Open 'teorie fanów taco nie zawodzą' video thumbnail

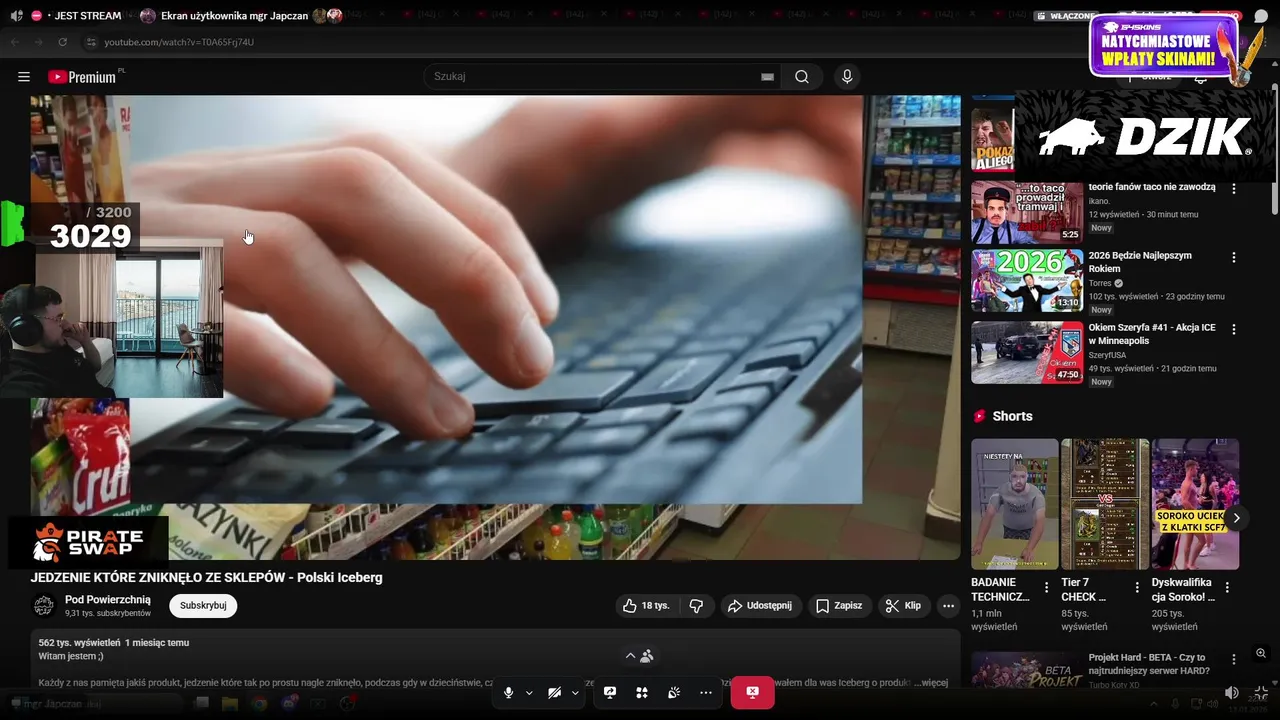click(x=1027, y=213)
